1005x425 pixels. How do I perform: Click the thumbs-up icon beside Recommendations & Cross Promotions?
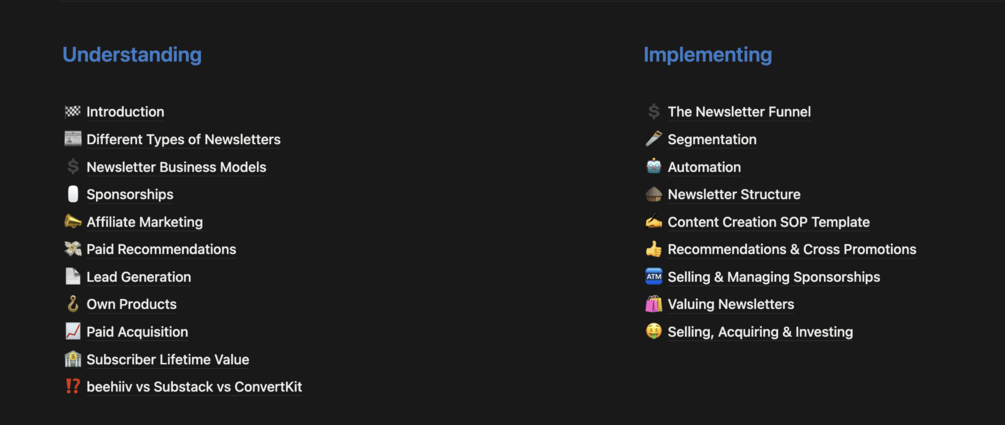pyautogui.click(x=653, y=249)
